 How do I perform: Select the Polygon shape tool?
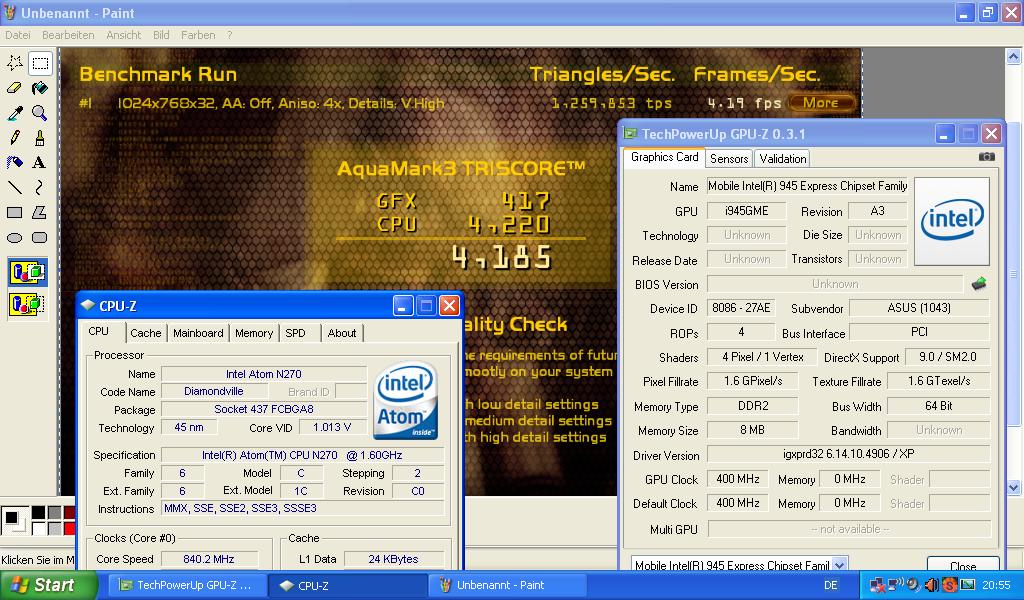[x=40, y=213]
